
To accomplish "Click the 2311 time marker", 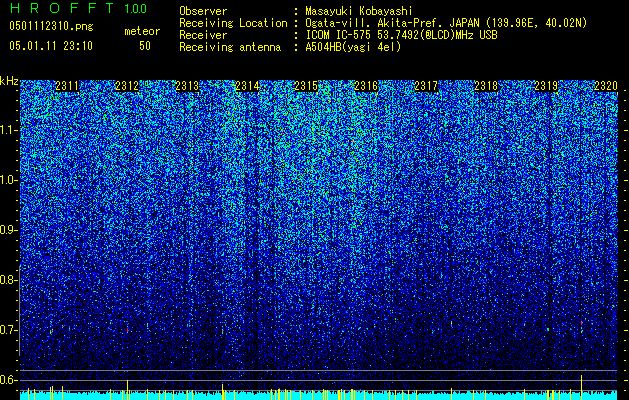I will pos(67,86).
